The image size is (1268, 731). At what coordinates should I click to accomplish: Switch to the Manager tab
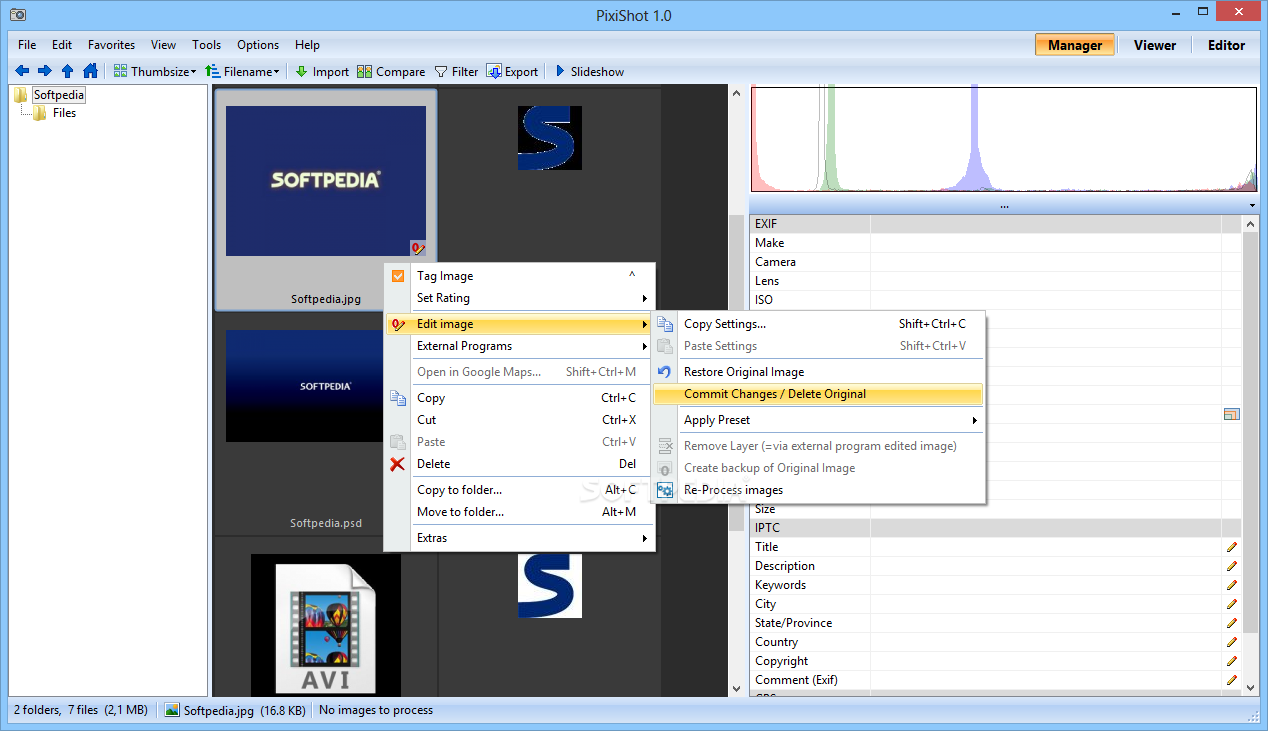1075,45
